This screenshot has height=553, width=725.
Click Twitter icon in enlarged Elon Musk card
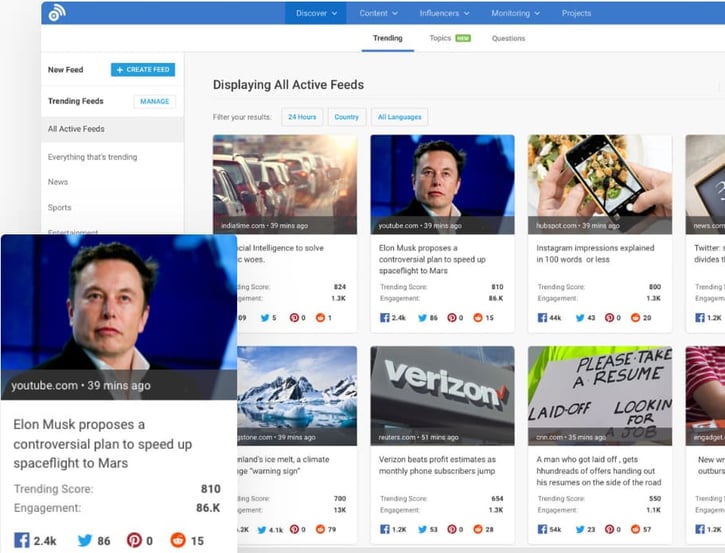tap(85, 540)
